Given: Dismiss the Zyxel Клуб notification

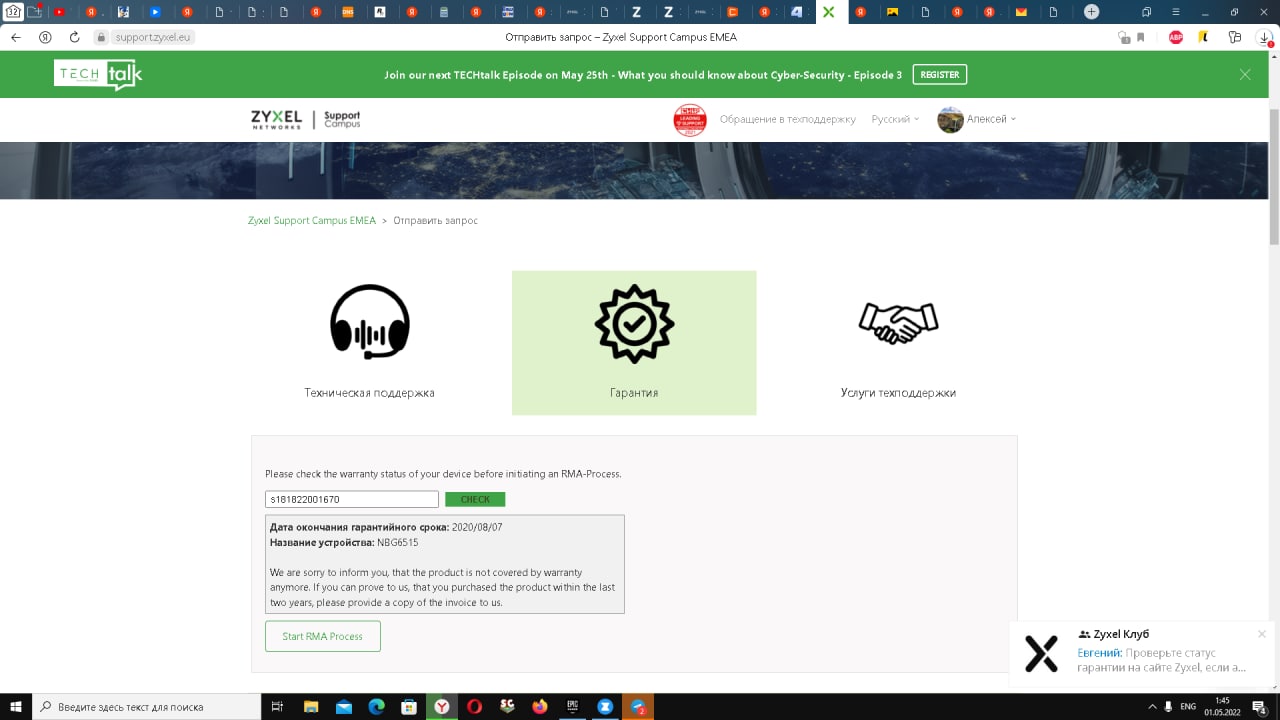Looking at the screenshot, I should [x=1262, y=634].
